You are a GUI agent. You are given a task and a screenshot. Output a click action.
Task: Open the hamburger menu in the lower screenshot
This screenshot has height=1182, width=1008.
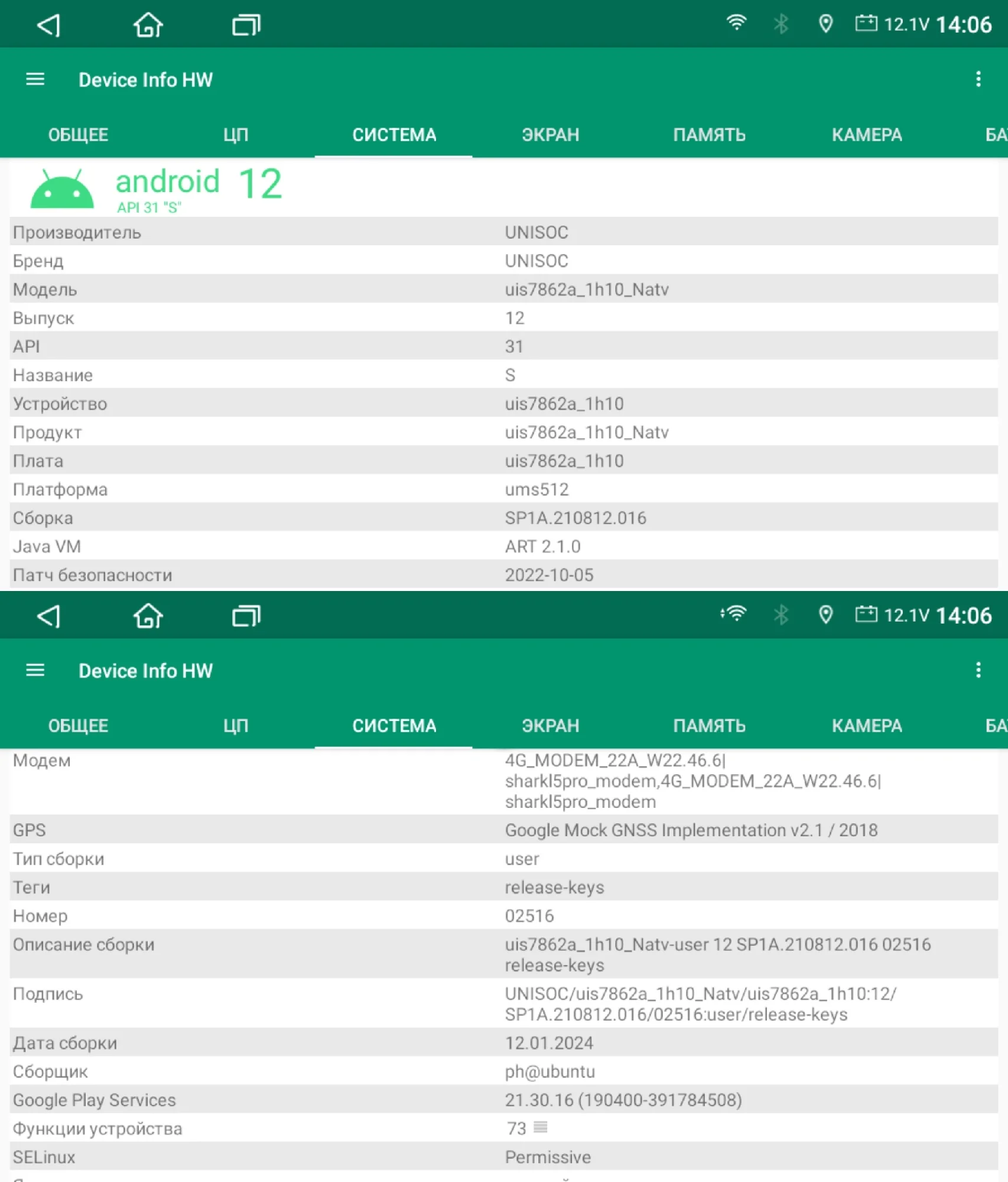tap(35, 670)
